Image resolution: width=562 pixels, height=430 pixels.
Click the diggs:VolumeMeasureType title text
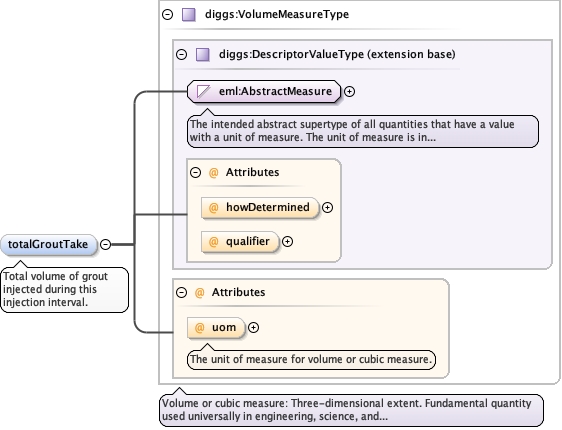pyautogui.click(x=277, y=14)
